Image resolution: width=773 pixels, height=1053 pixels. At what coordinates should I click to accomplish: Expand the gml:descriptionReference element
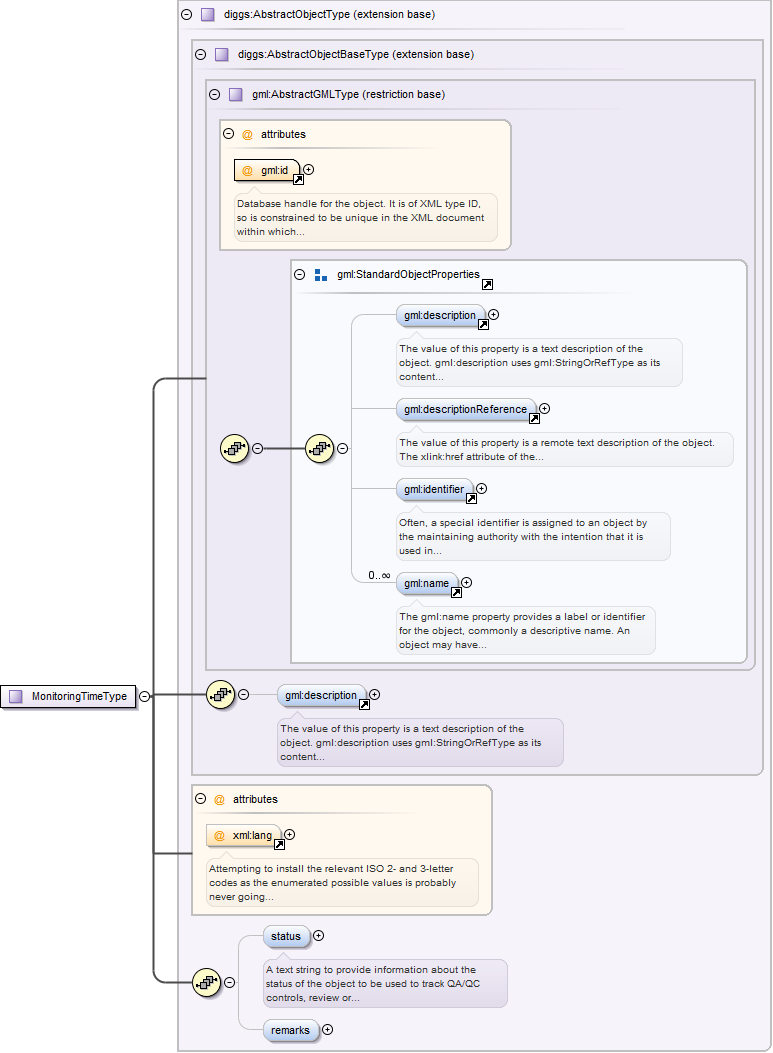545,408
